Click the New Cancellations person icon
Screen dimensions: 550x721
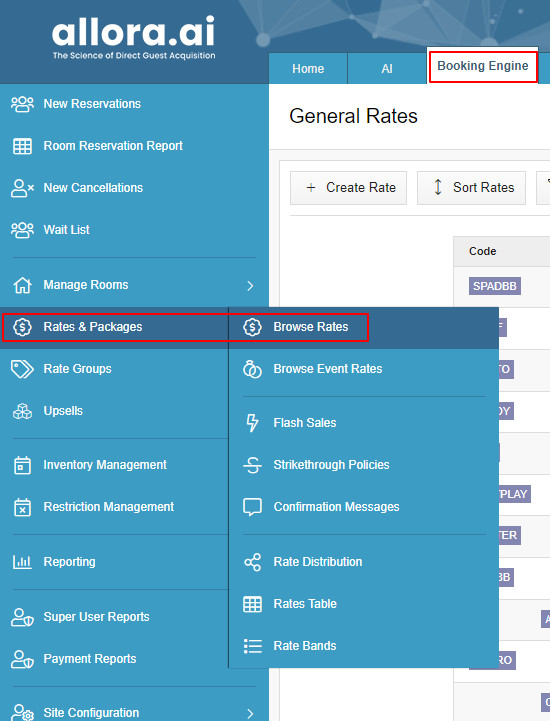click(x=22, y=188)
